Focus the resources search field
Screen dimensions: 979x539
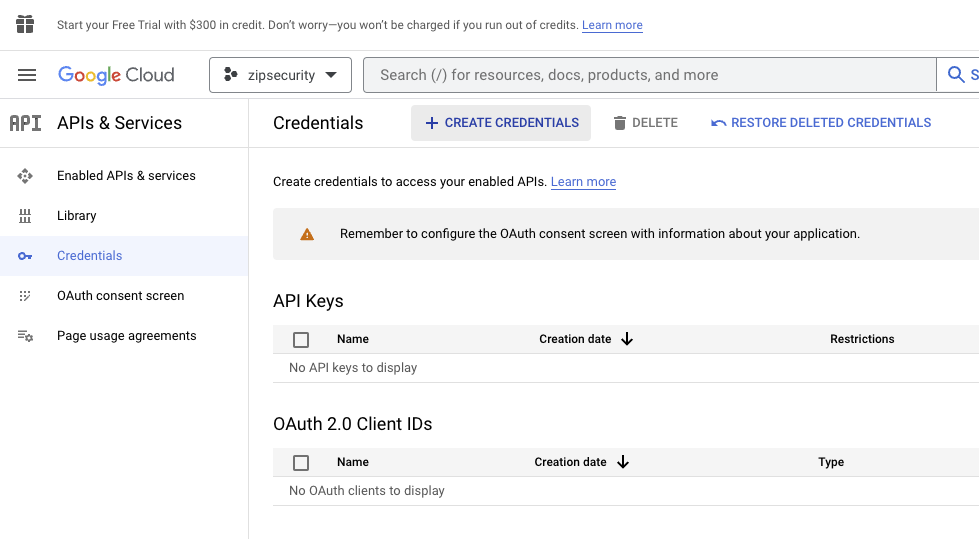(650, 75)
